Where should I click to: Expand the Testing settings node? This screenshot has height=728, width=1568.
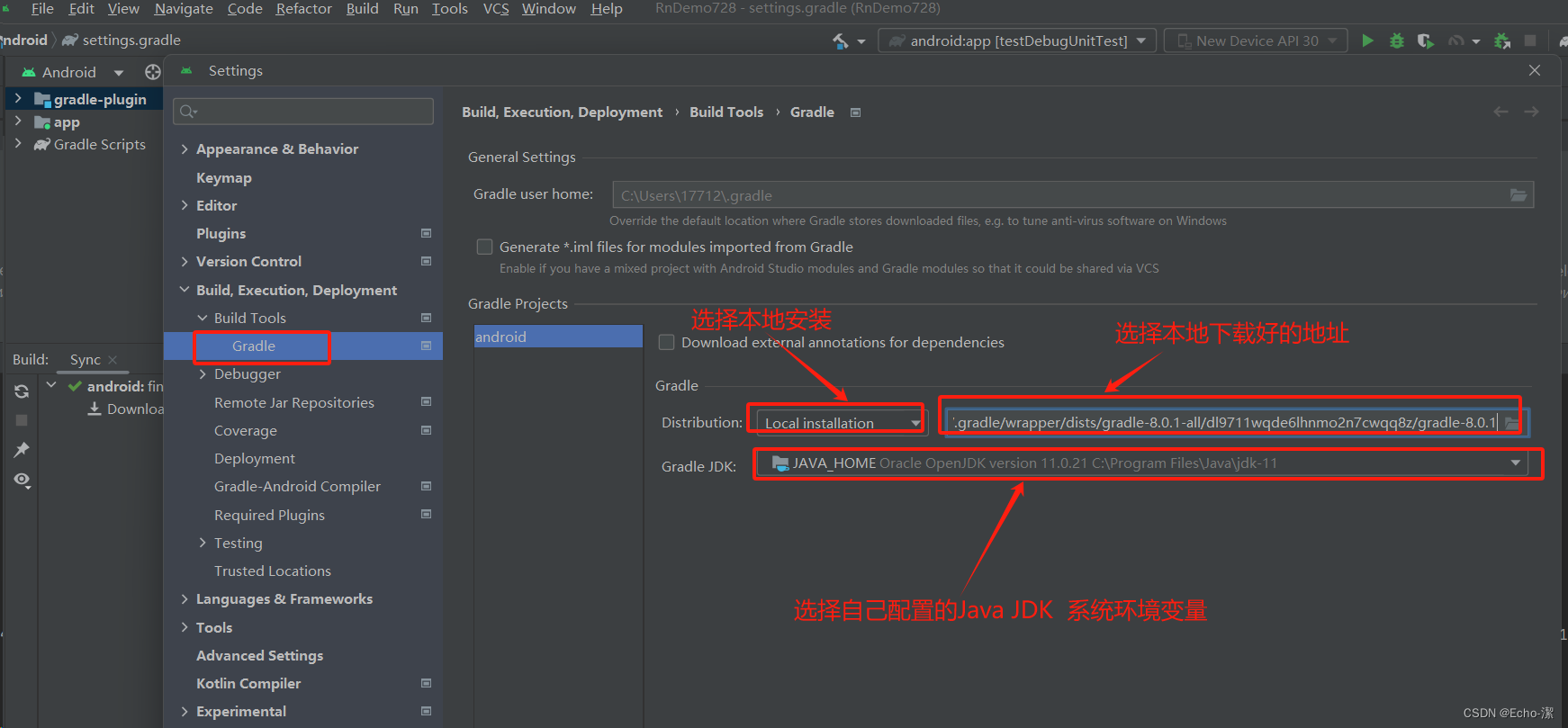[x=203, y=543]
